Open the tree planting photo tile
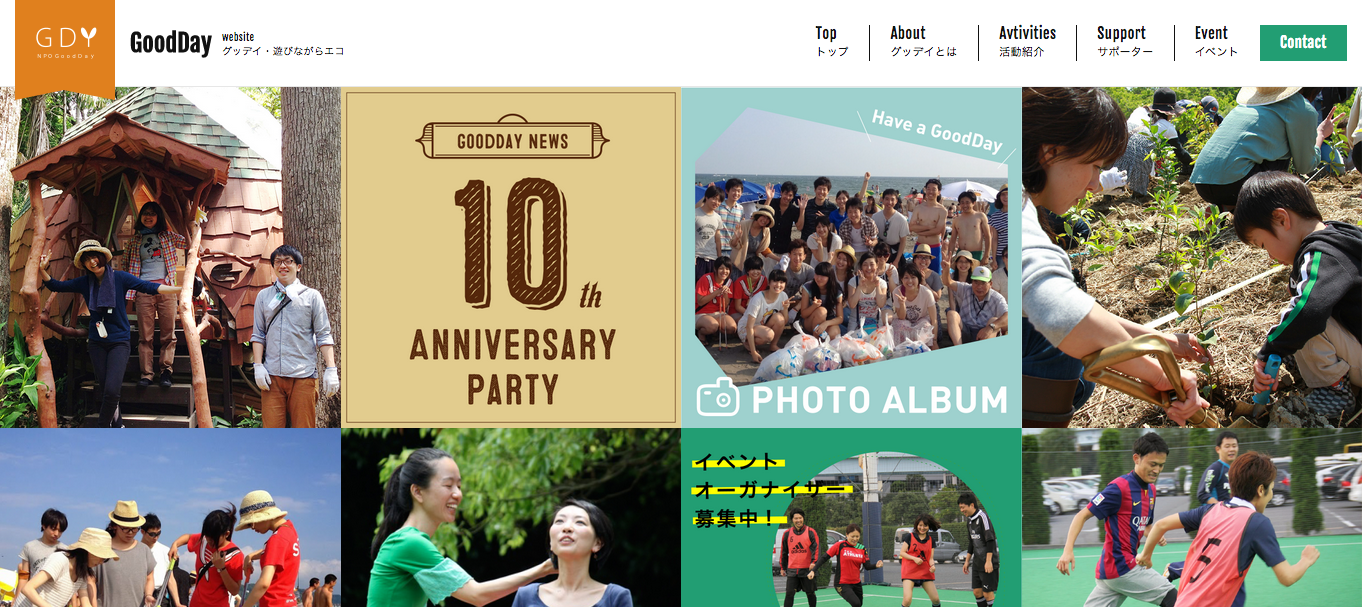 1192,257
